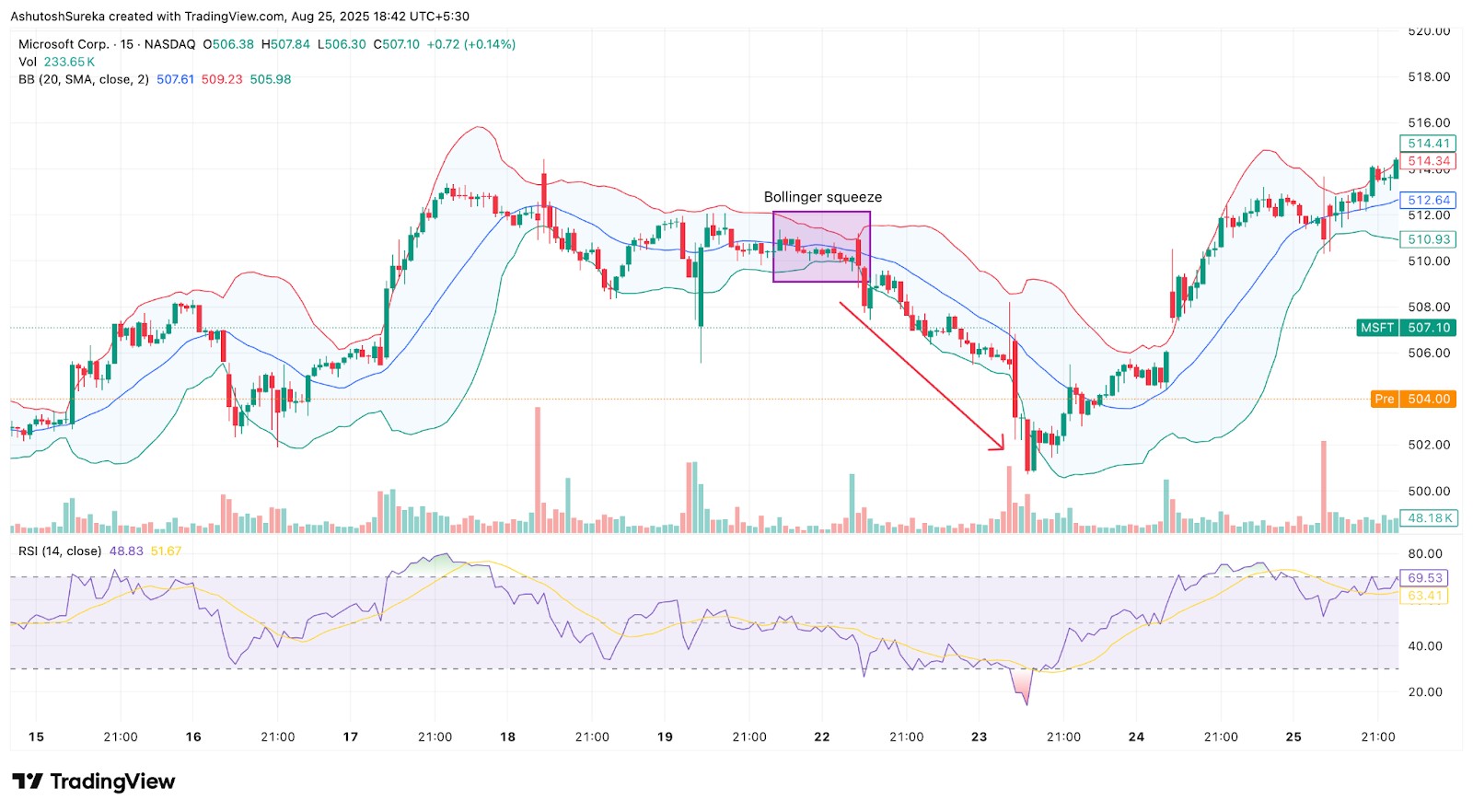
Task: Click the green 514.41 price label
Action: pyautogui.click(x=1428, y=144)
